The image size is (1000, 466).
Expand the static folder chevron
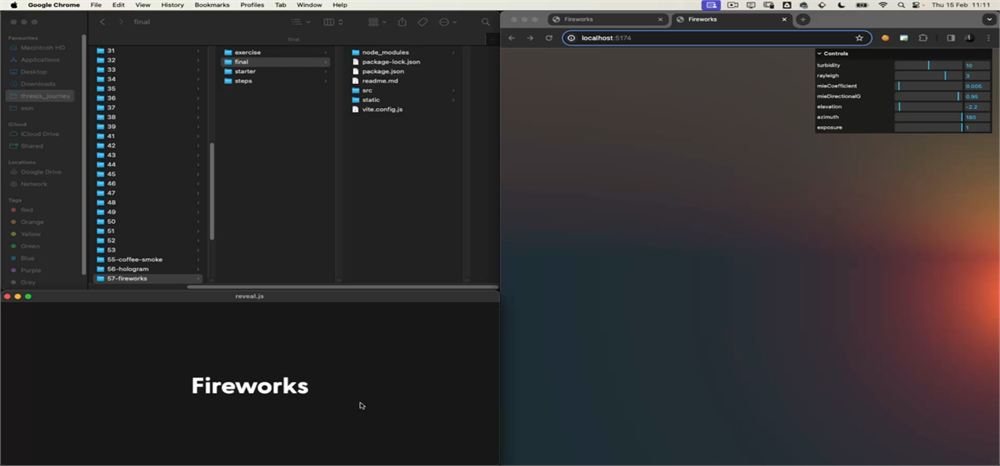tap(453, 100)
